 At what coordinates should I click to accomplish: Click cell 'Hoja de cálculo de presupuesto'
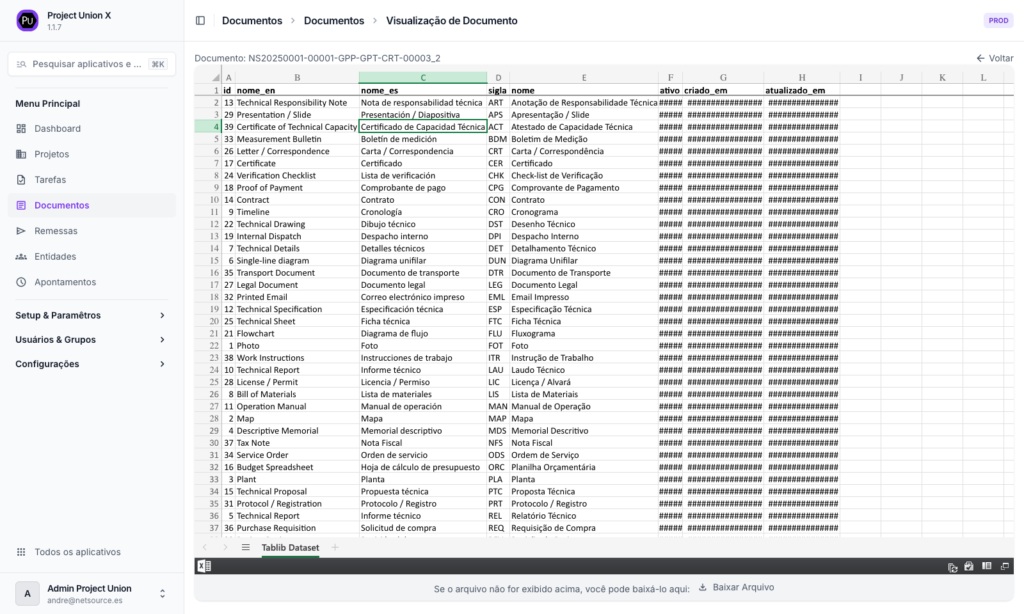423,467
